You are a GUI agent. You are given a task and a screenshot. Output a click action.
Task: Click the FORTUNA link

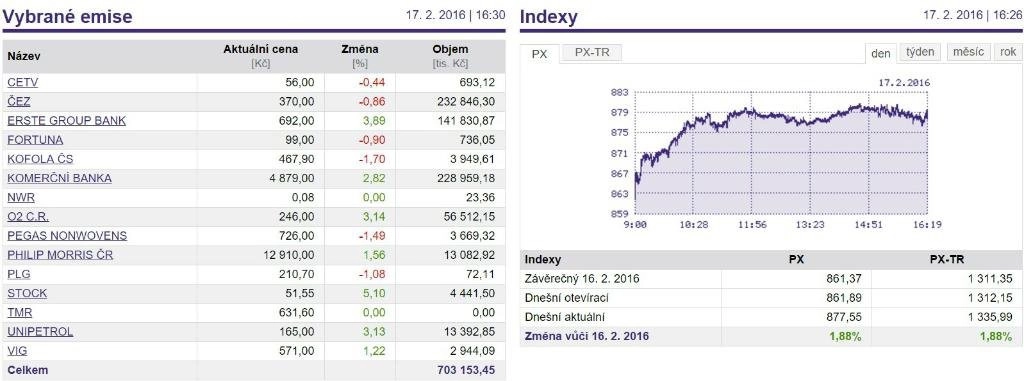(35, 140)
